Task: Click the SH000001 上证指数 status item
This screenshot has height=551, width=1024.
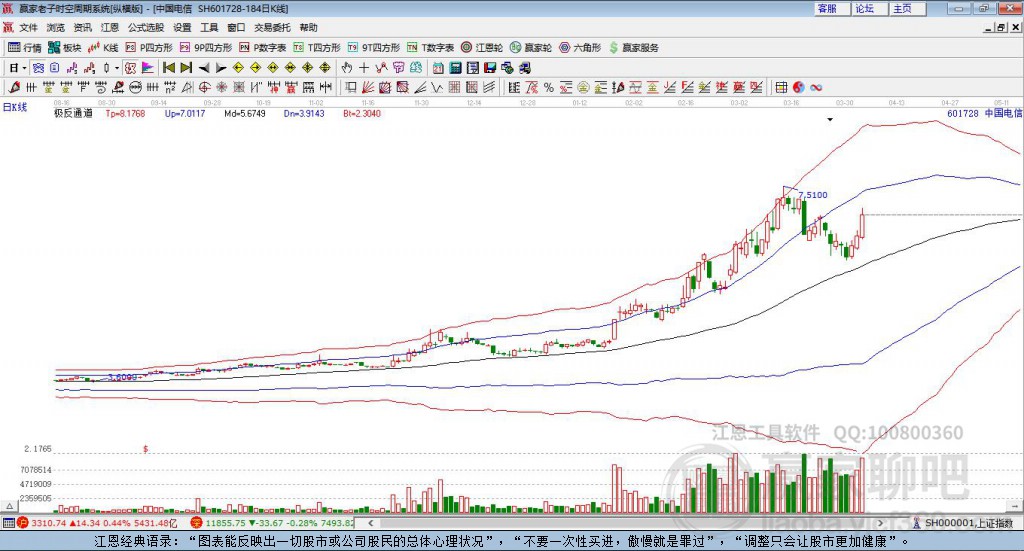Action: [x=964, y=523]
